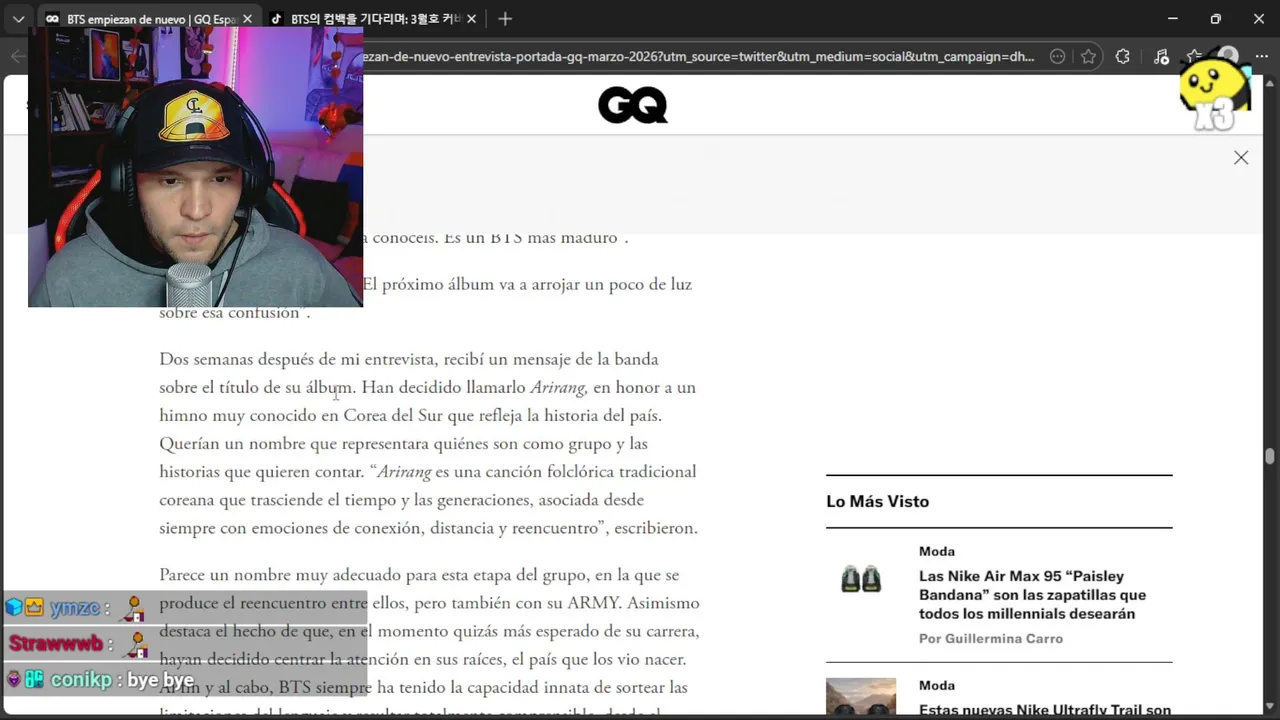Click chat username Strawwwb

click(x=55, y=644)
